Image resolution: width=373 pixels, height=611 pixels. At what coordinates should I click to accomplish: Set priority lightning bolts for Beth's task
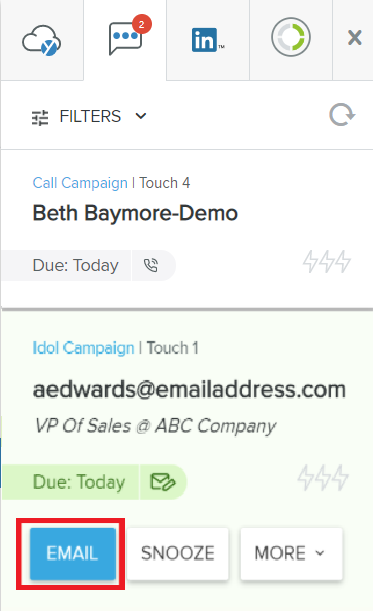327,261
